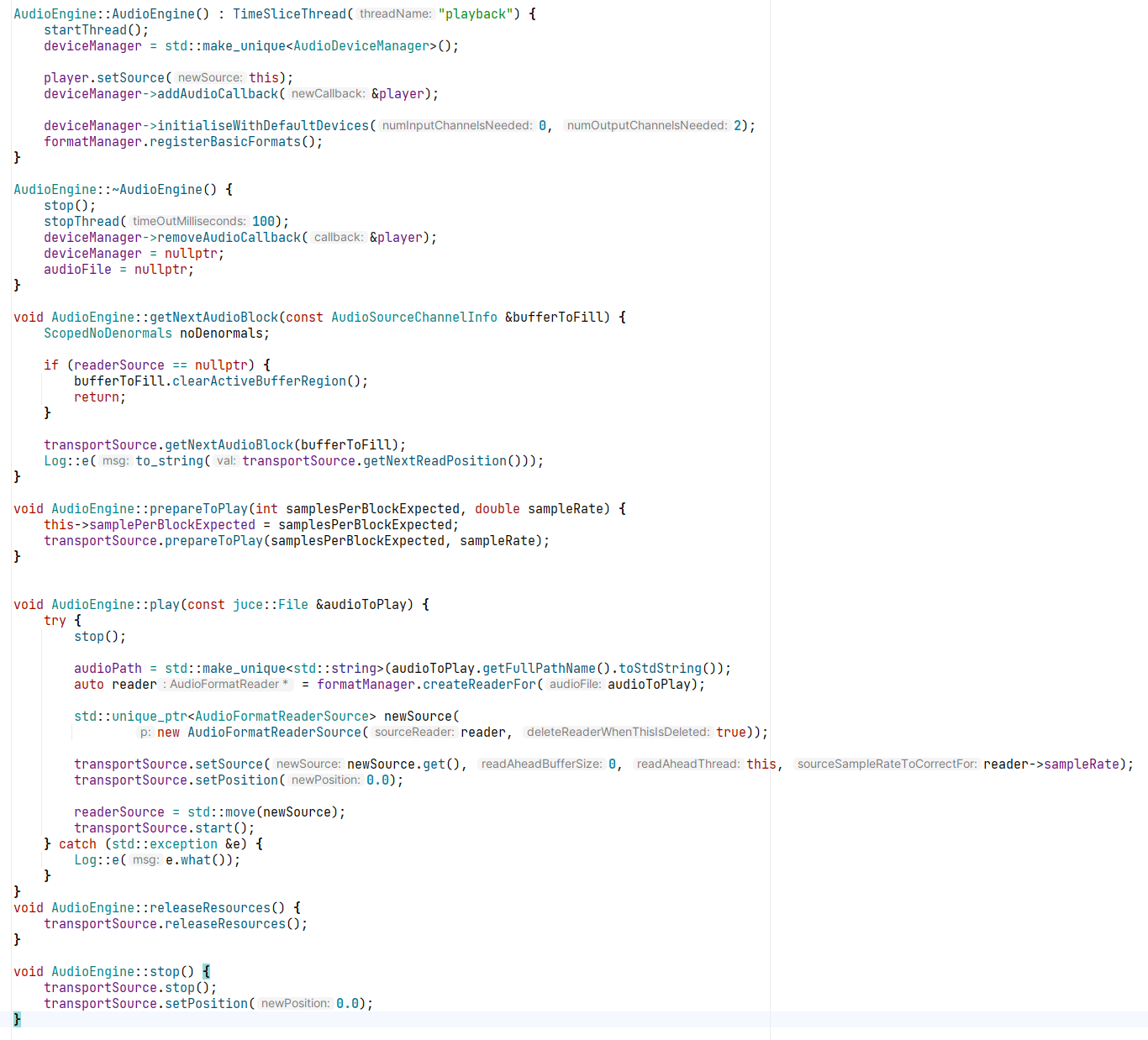Image resolution: width=1148 pixels, height=1040 pixels.
Task: Click the newCallback: parameter hint
Action: tap(328, 94)
